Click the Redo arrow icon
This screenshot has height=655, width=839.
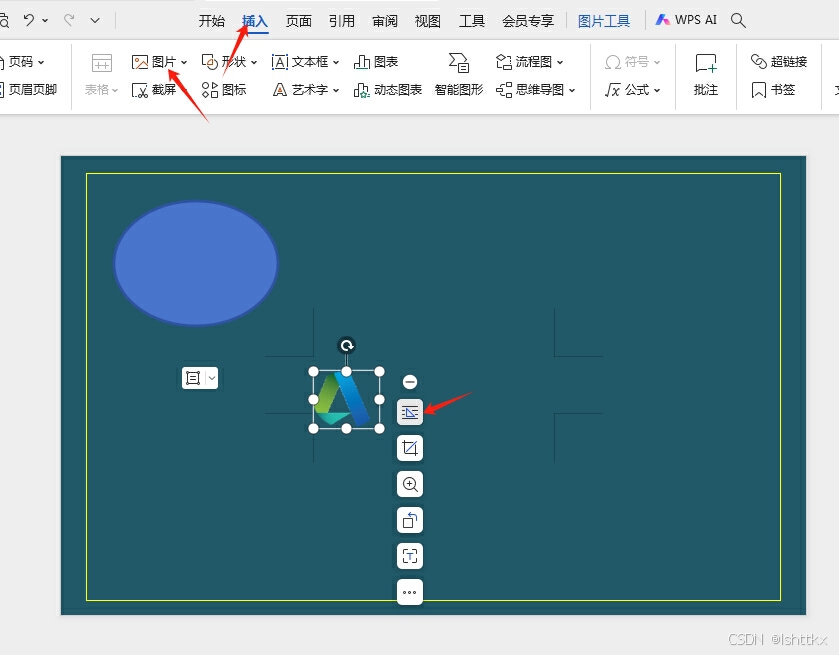coord(69,20)
